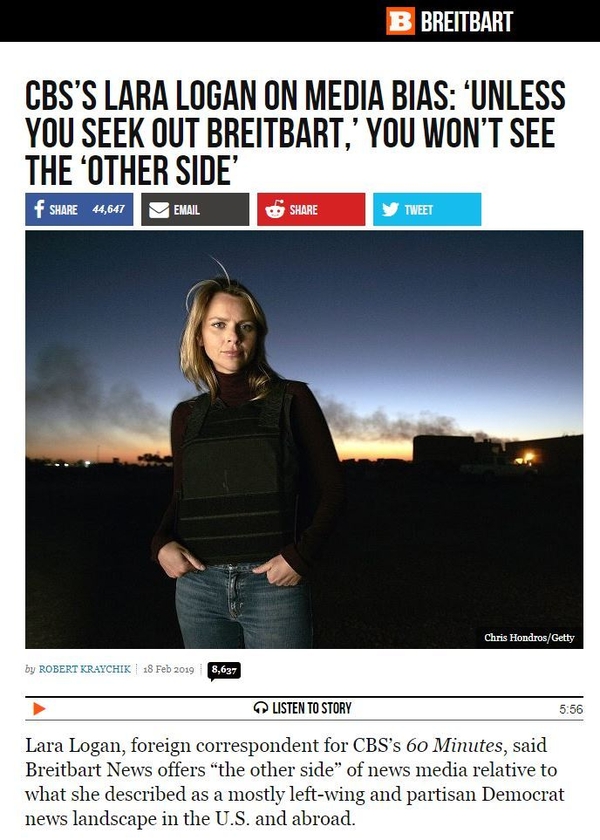Open the BREITBART wordmark homepage link
Screen dimensions: 600x840
(x=466, y=21)
